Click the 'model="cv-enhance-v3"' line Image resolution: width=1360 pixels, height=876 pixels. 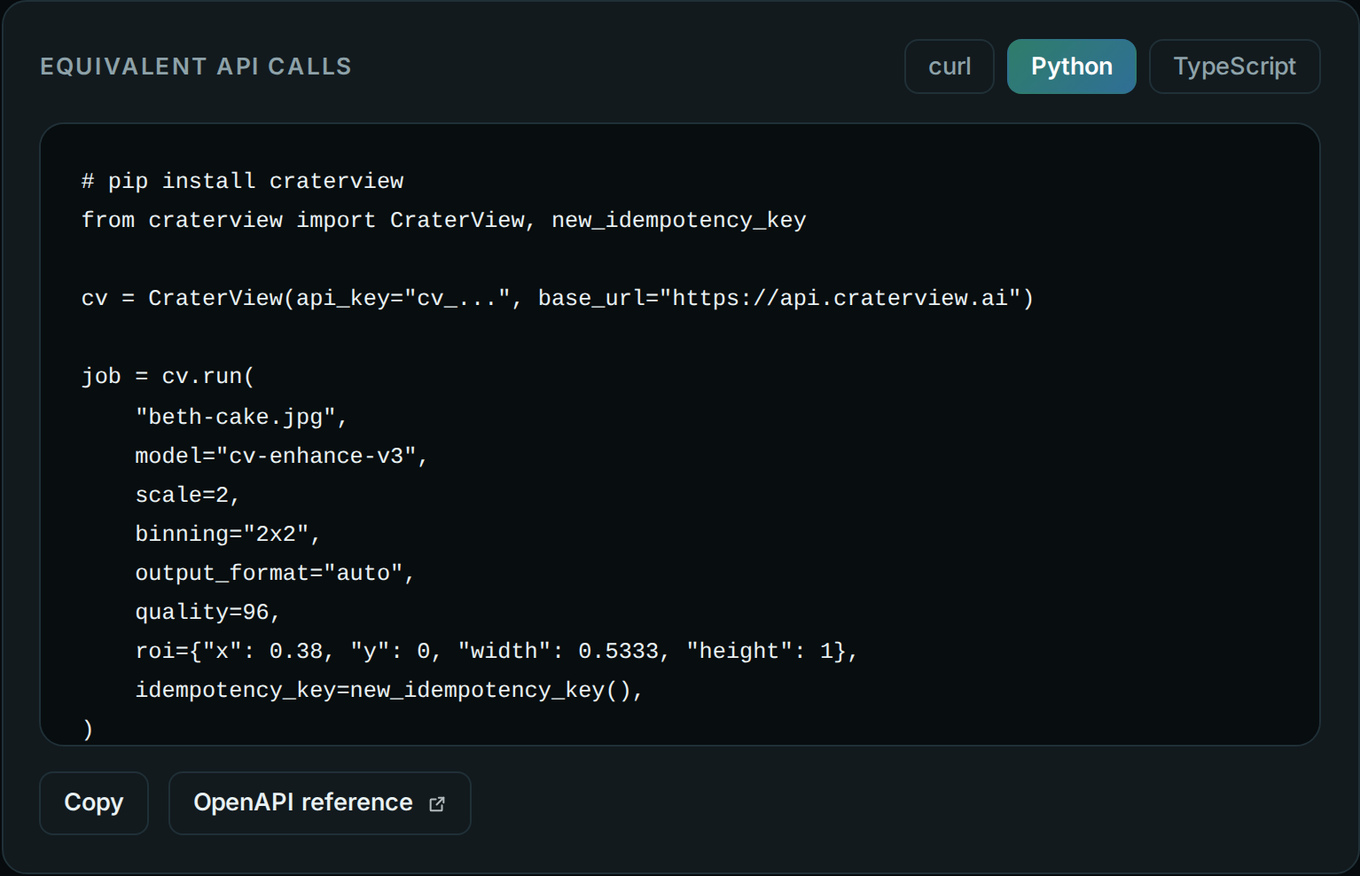(x=282, y=455)
